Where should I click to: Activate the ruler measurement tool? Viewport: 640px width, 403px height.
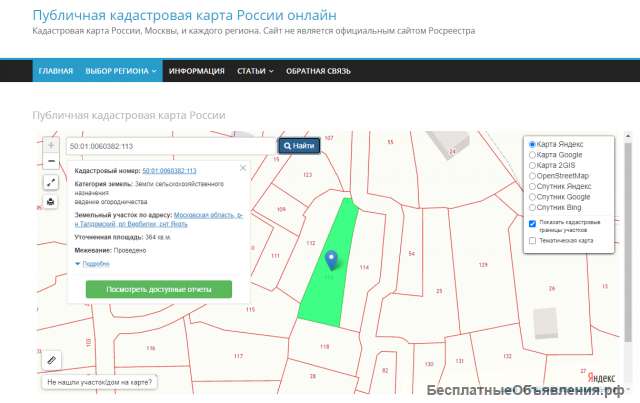tap(51, 360)
